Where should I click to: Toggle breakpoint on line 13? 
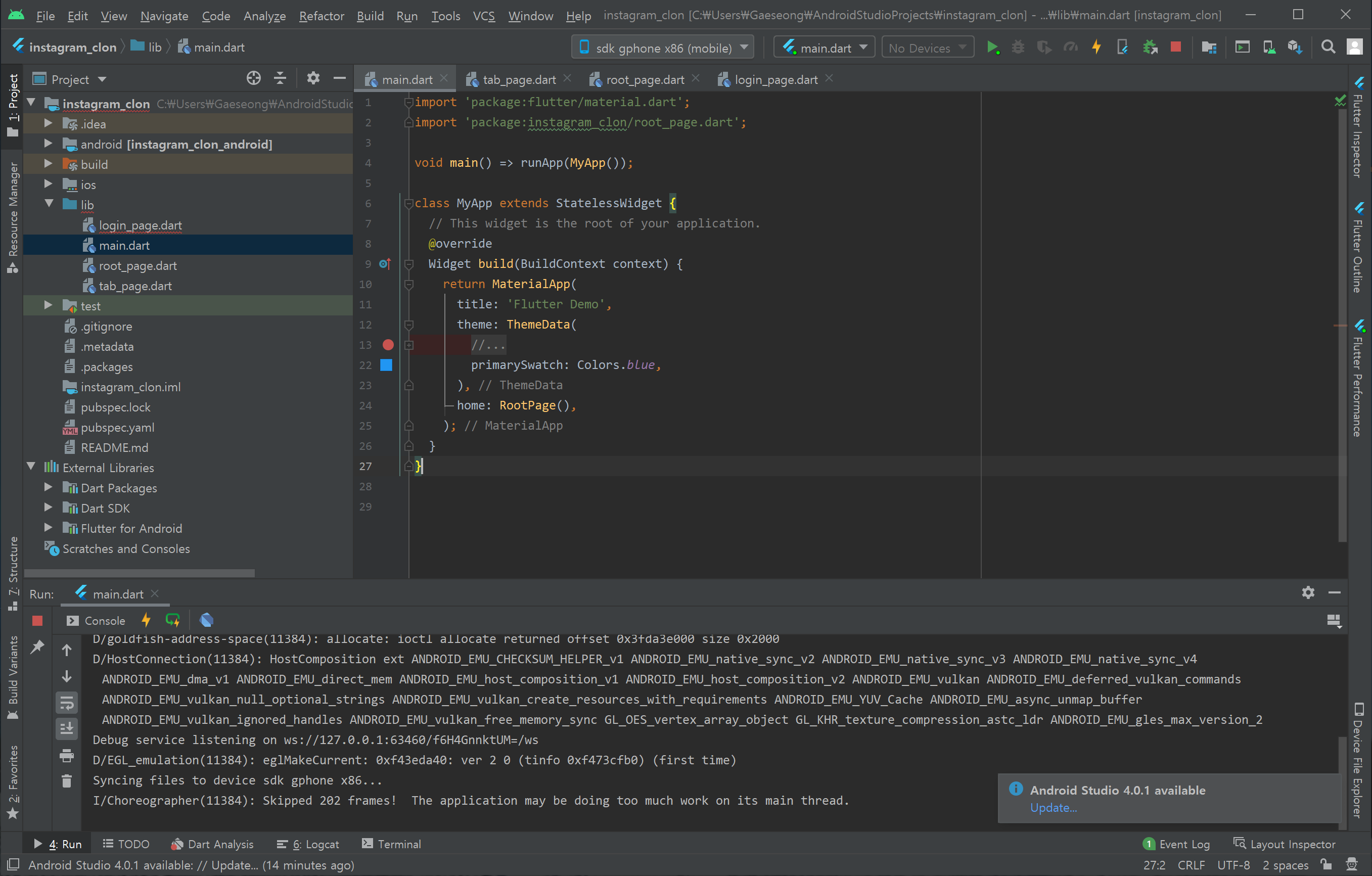tap(388, 345)
